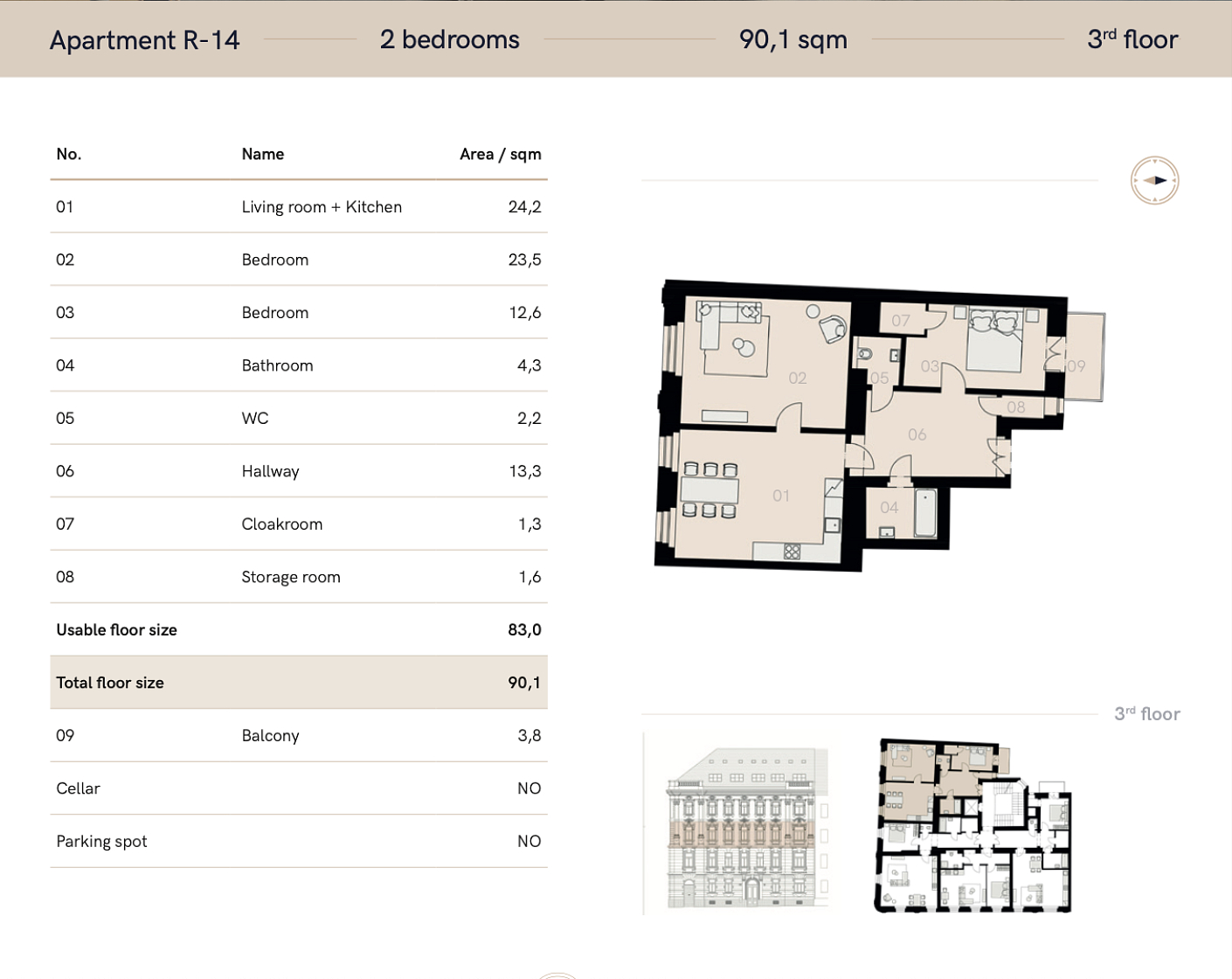Click the '2,2' WC area value
Viewport: 1232px width, 979px height.
click(529, 418)
